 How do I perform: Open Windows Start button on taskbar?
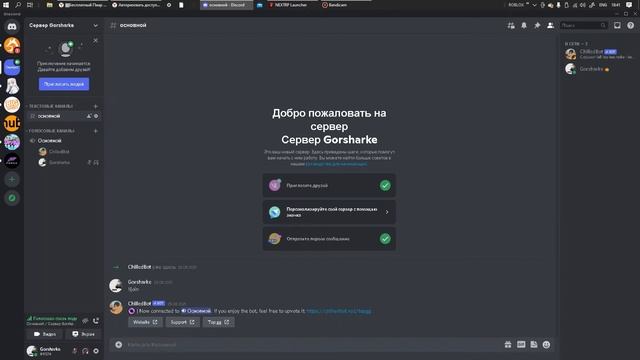pos(6,5)
